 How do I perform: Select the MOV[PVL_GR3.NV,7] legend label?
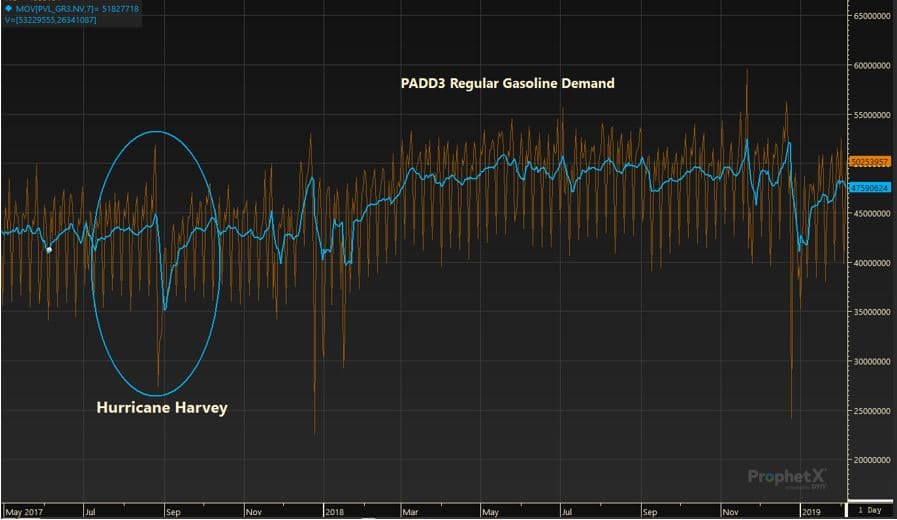62,8
